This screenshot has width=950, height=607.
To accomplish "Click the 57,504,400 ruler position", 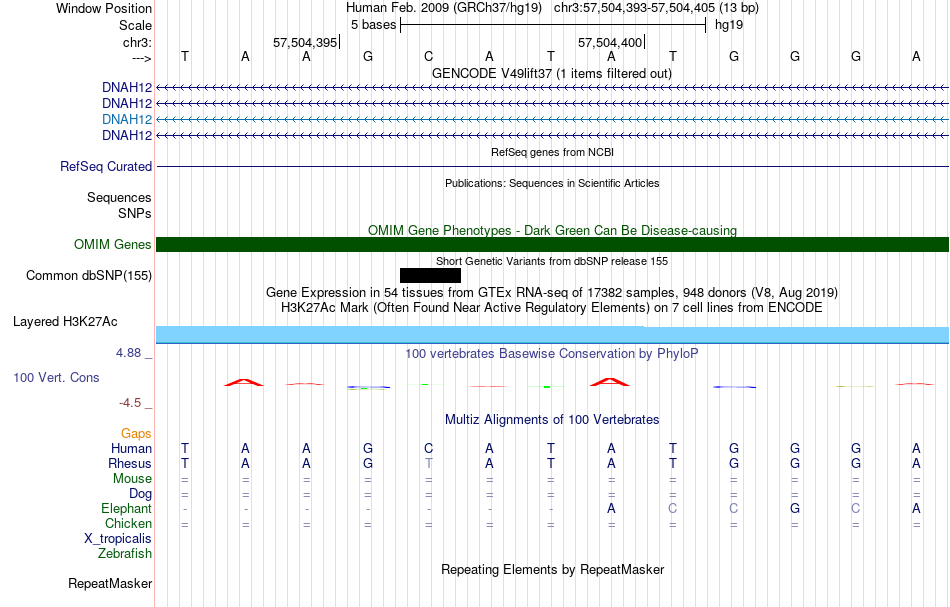I will pyautogui.click(x=610, y=42).
